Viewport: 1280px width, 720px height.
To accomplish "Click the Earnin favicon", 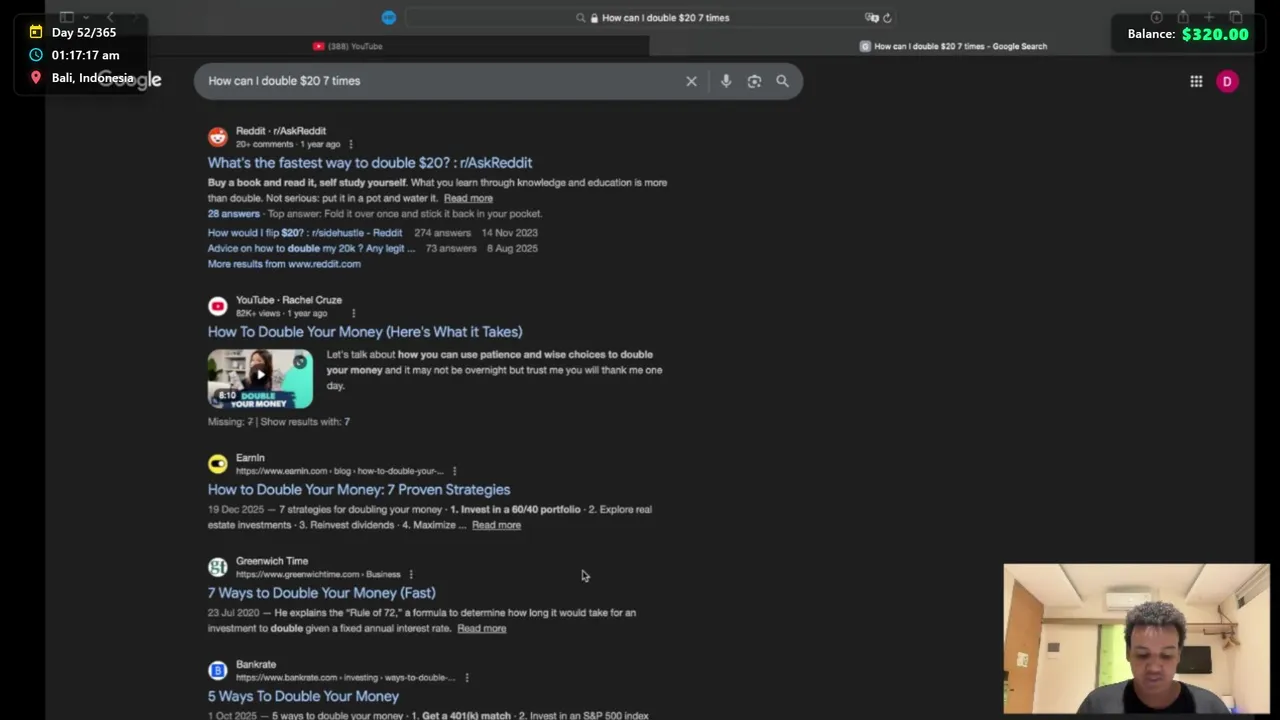I will pos(218,464).
